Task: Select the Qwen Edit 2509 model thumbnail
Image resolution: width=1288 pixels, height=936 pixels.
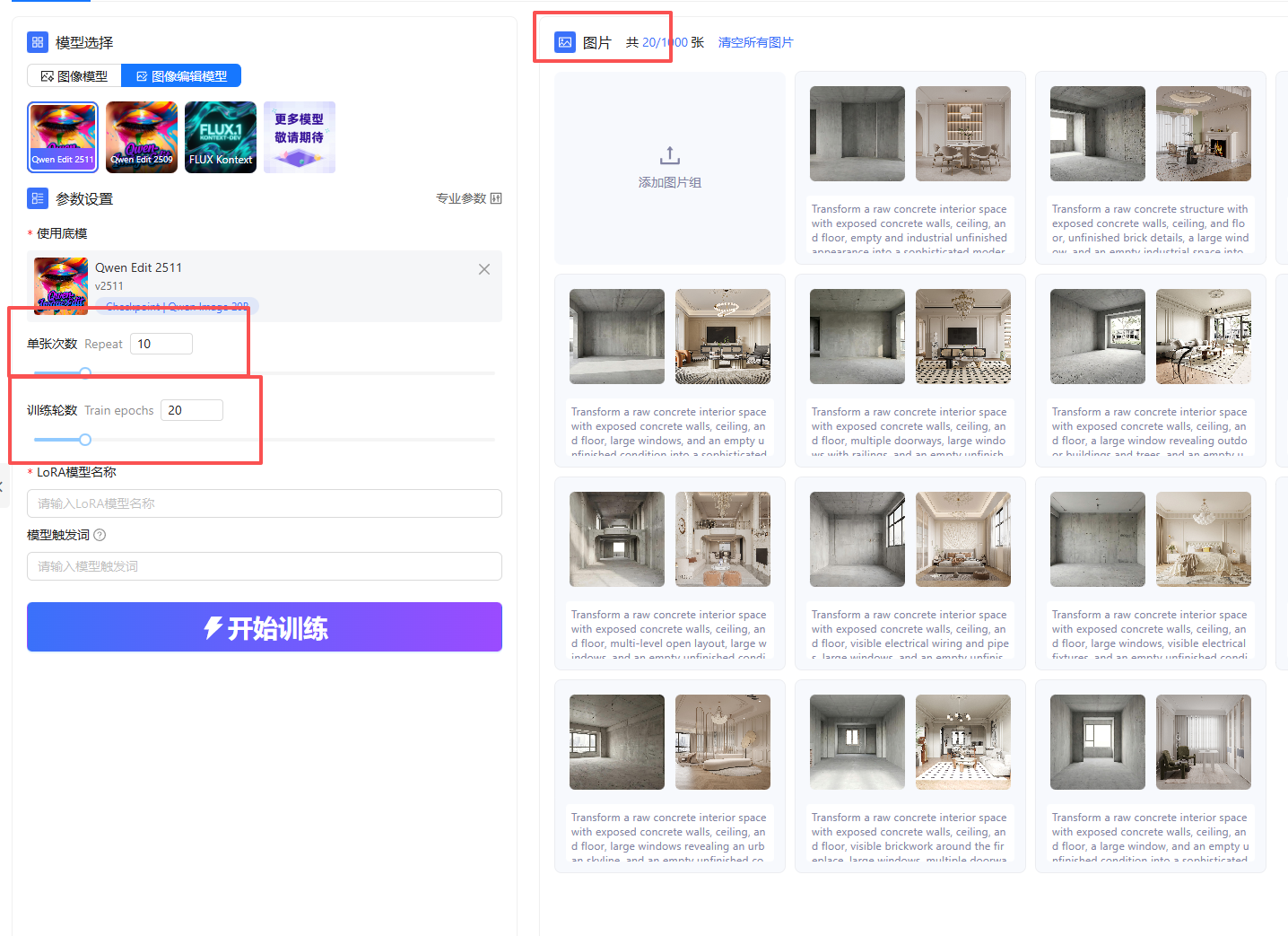Action: point(142,137)
